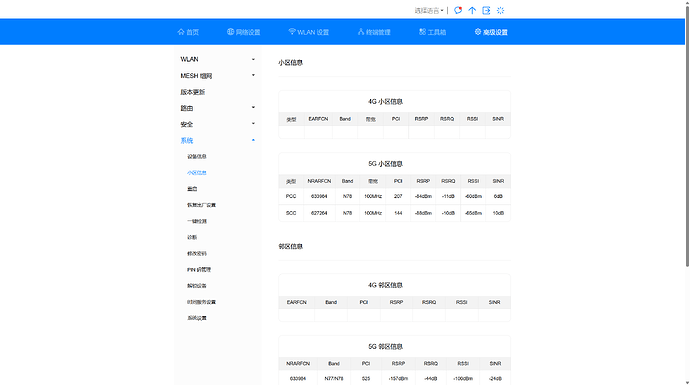The image size is (690, 385).
Task: Click the 5G 邻区信息 table title
Action: tap(385, 346)
